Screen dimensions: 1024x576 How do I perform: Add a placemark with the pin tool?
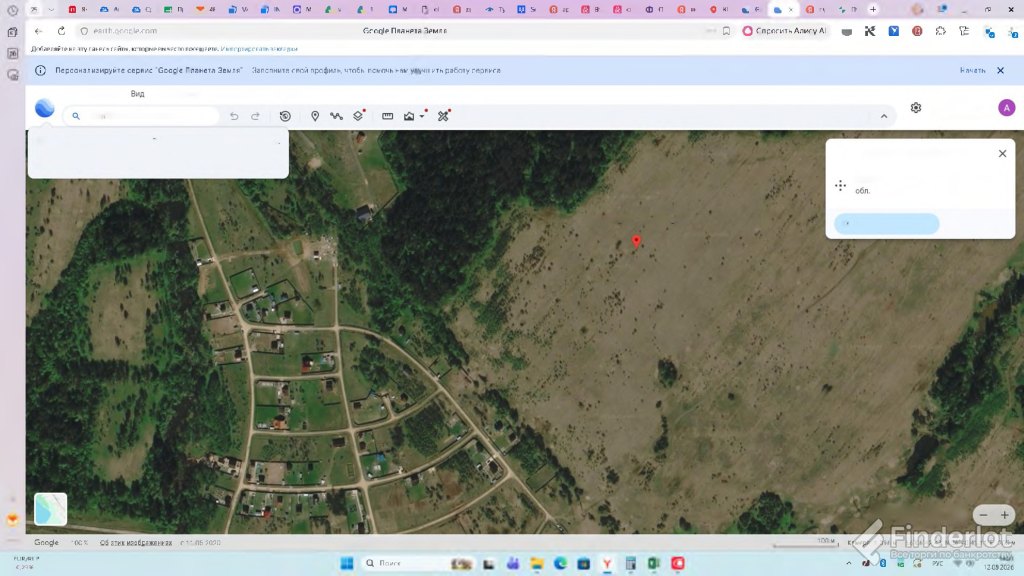click(315, 116)
